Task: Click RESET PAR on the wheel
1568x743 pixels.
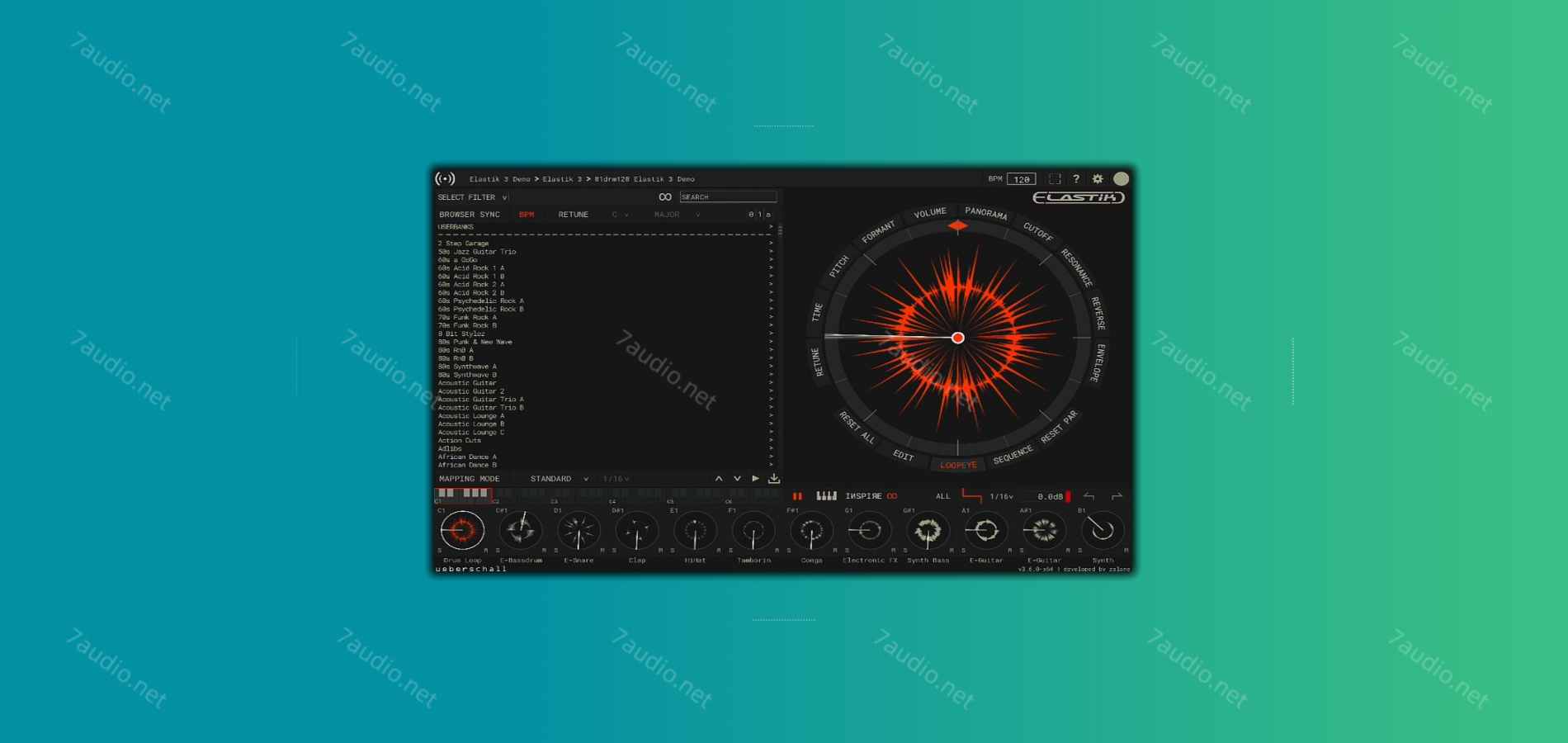Action: tap(1059, 427)
